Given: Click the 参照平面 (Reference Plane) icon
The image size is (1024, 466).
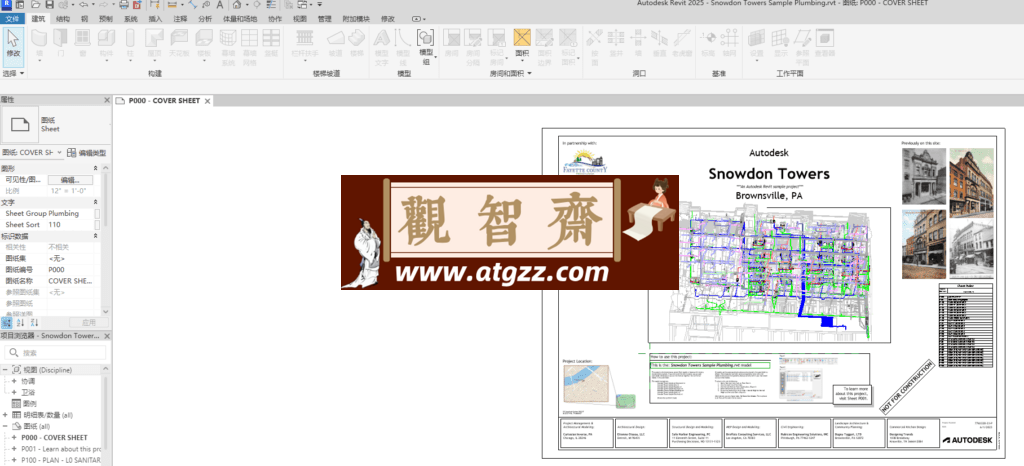Looking at the screenshot, I should (803, 38).
